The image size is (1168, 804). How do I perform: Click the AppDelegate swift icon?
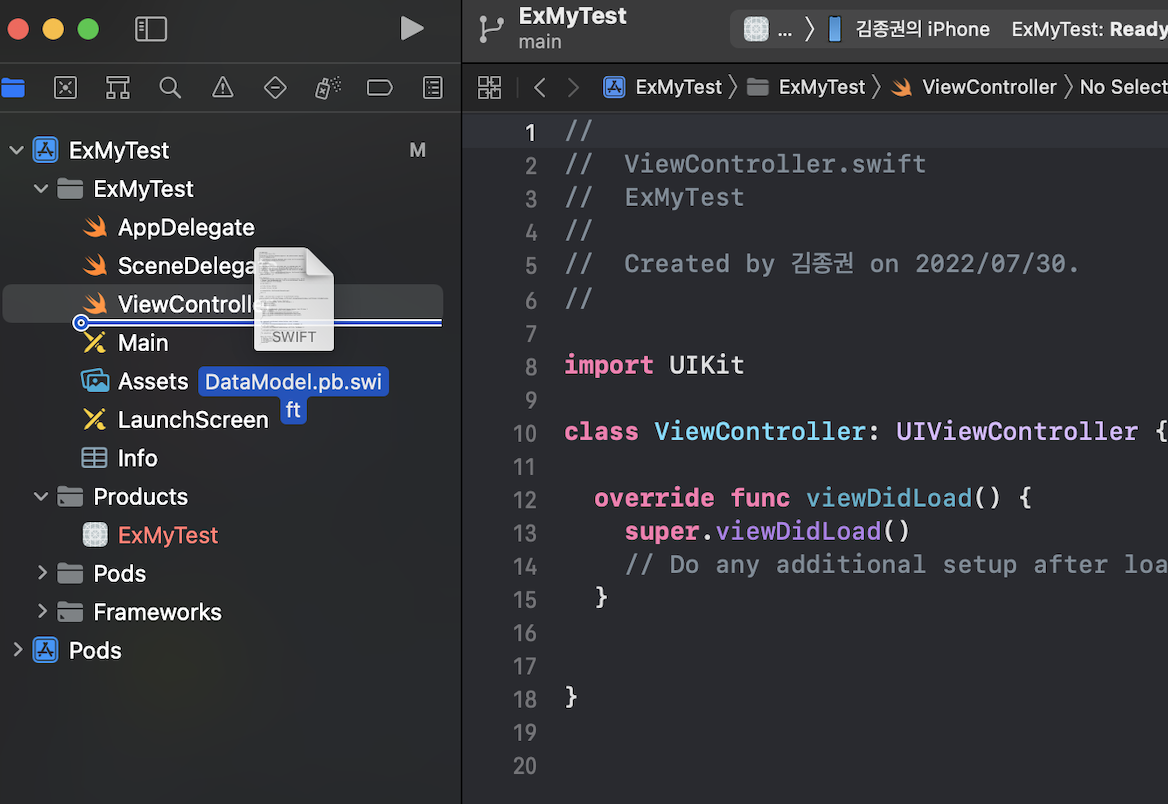pos(95,227)
